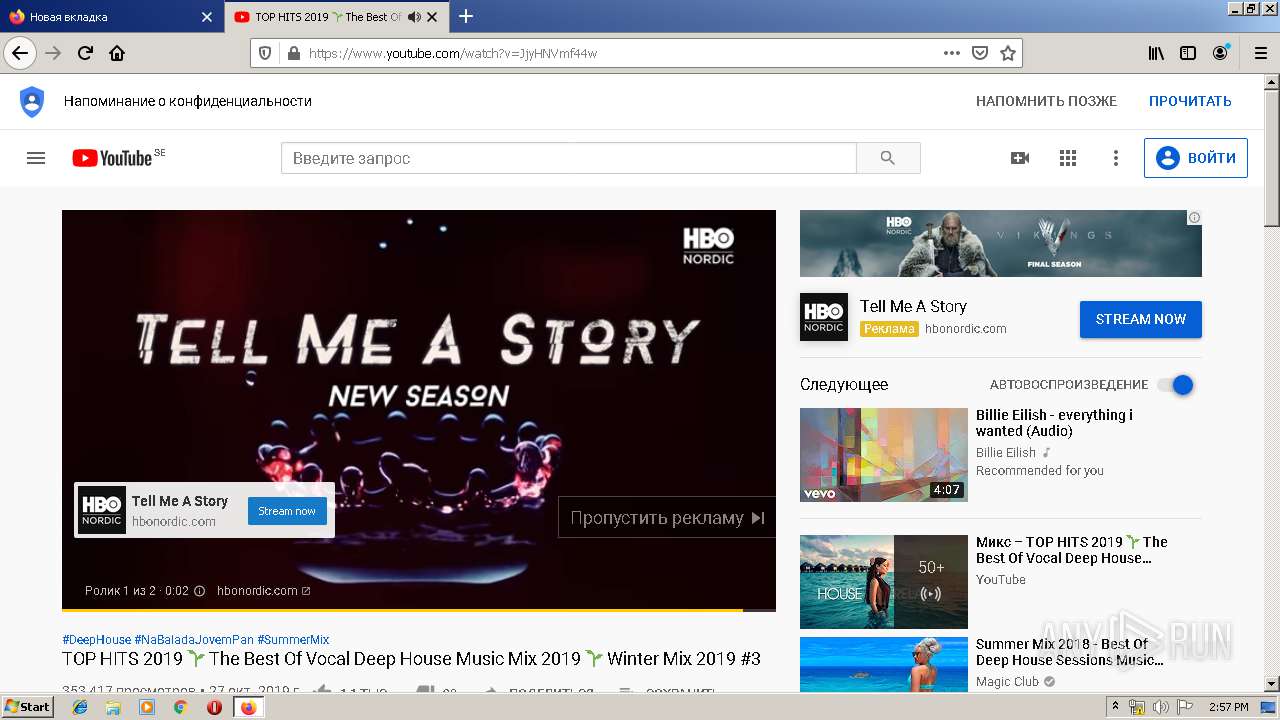
Task: Sign in with ВОЙТИ button
Action: point(1196,158)
